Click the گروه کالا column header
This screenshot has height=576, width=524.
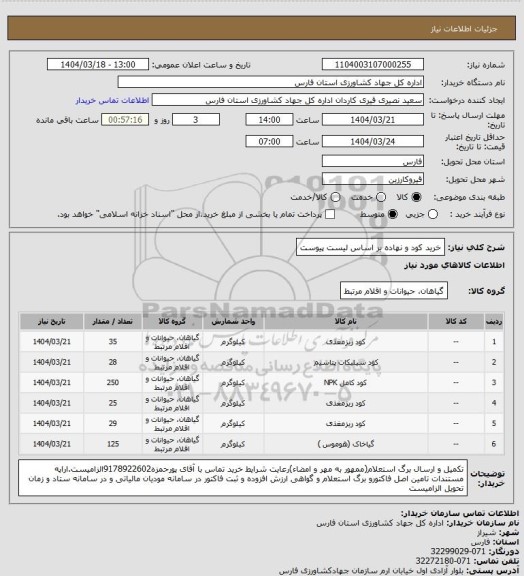click(172, 321)
